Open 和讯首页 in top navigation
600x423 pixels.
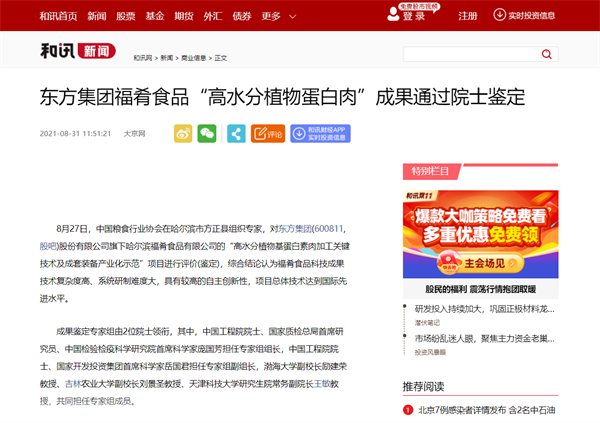coord(59,16)
